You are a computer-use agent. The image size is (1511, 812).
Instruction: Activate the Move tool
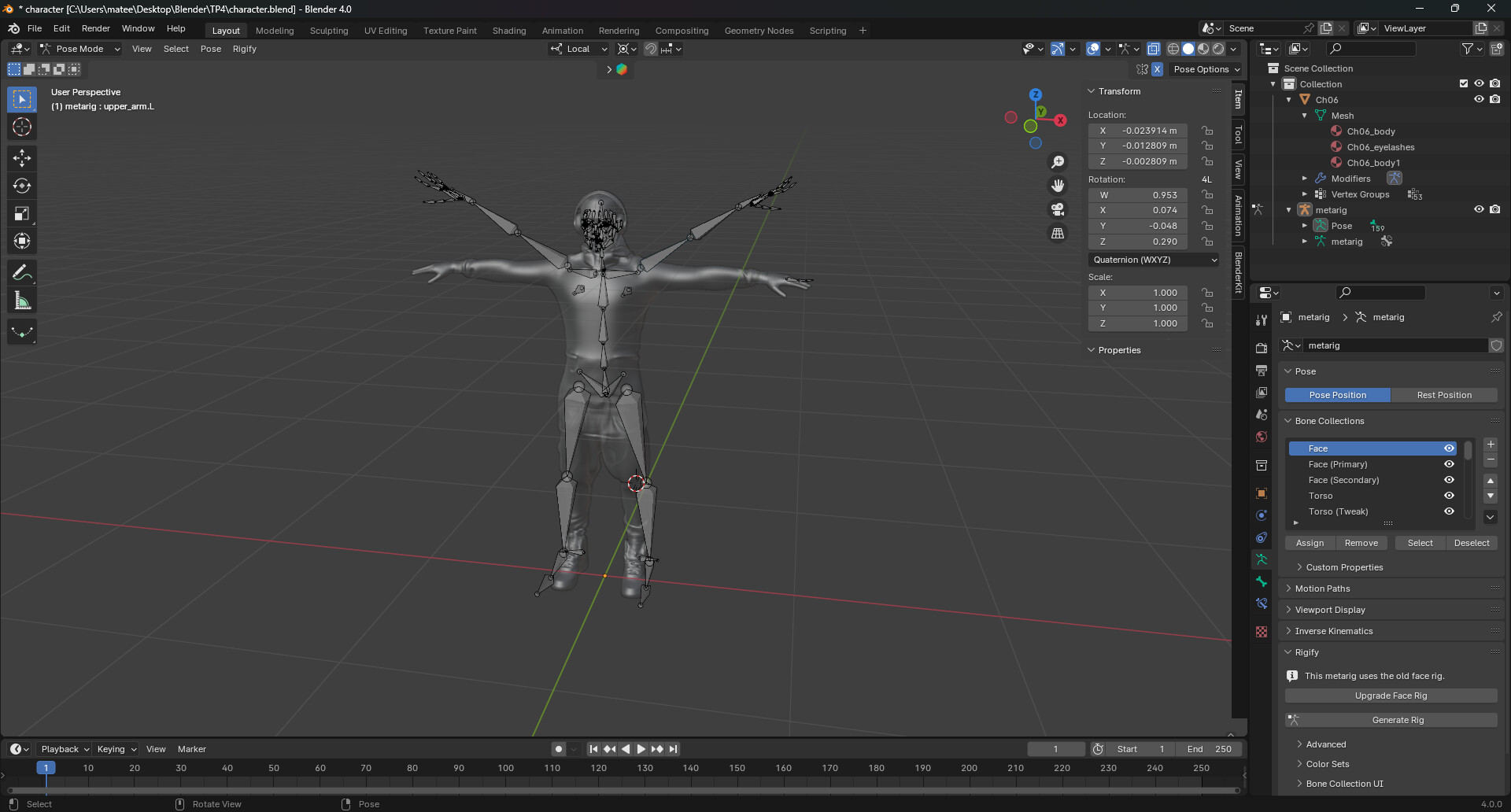click(22, 158)
